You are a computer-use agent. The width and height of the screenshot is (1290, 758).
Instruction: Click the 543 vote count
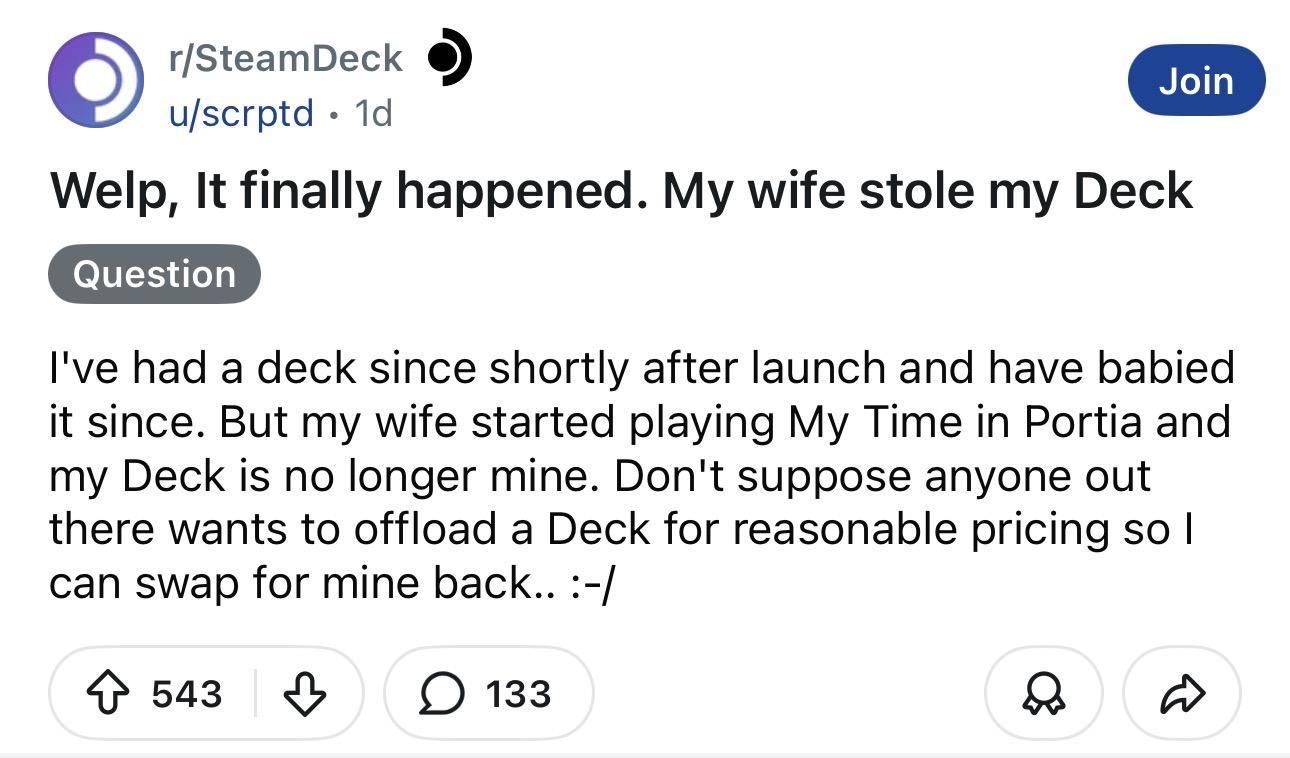(186, 693)
